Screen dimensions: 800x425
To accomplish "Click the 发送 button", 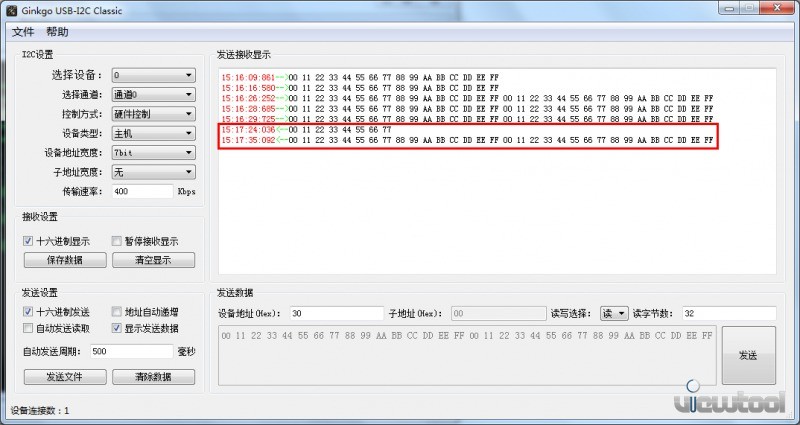I will click(748, 356).
